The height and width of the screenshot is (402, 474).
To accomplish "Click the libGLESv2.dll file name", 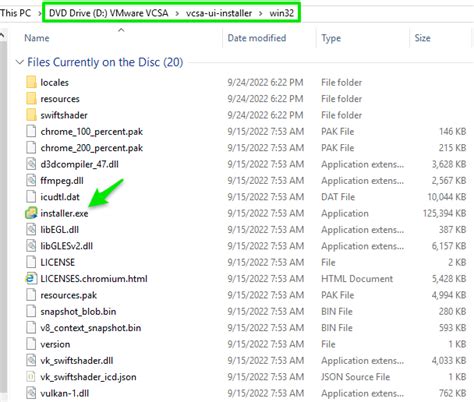I will tap(67, 246).
